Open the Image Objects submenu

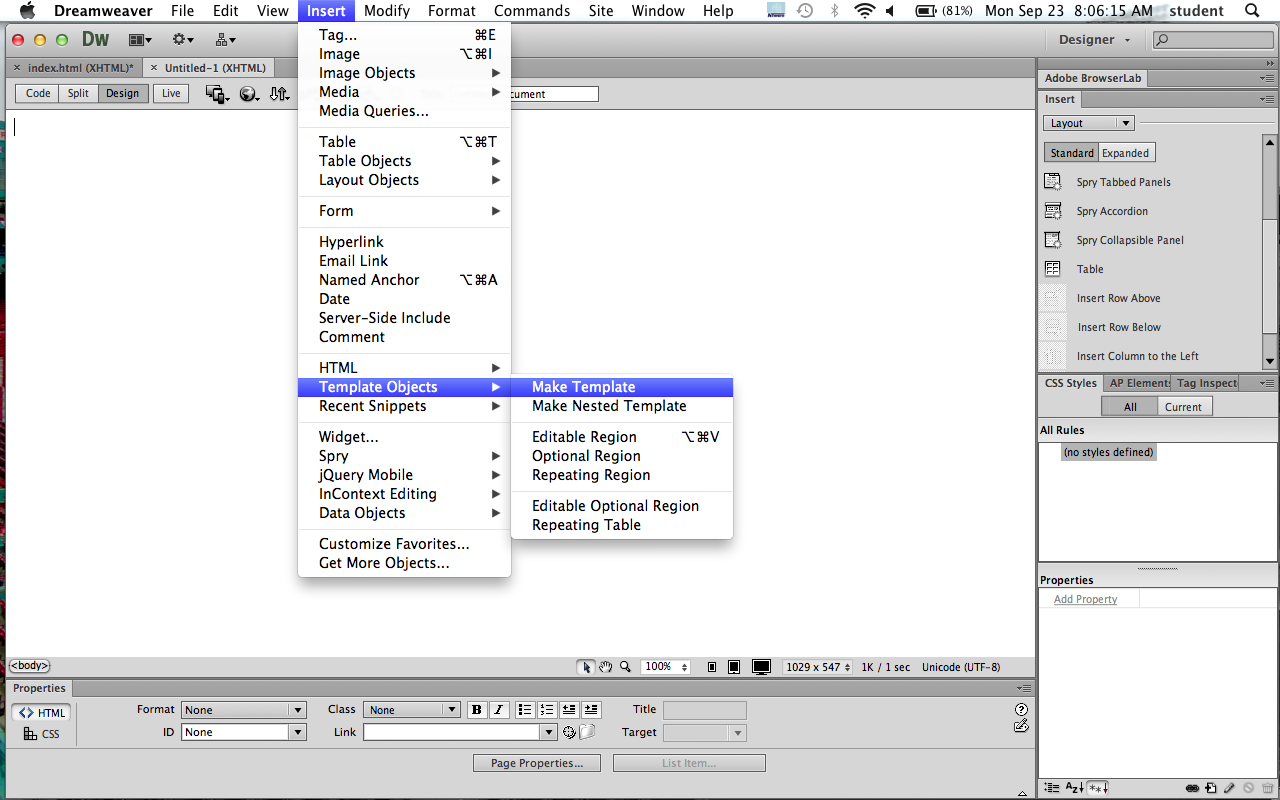tap(404, 73)
